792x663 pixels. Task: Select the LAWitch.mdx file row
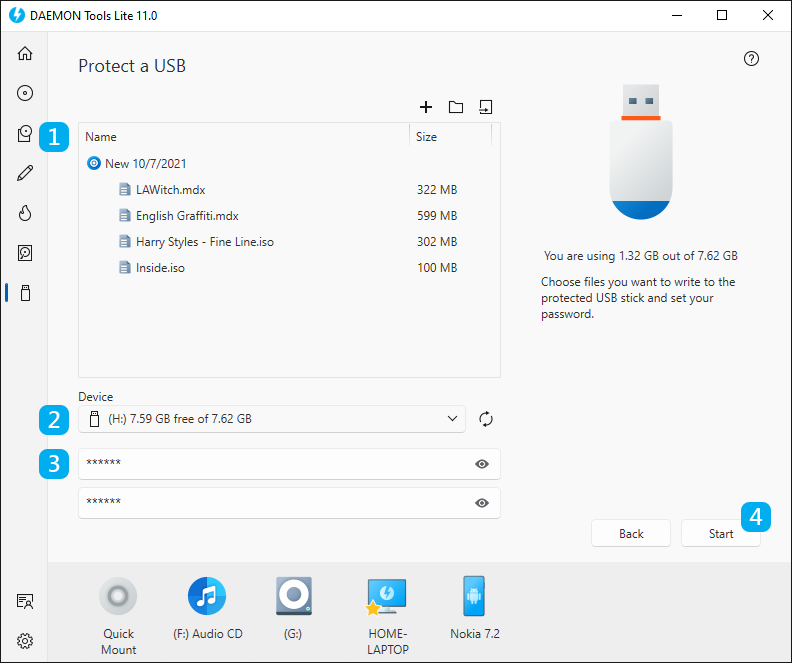289,189
